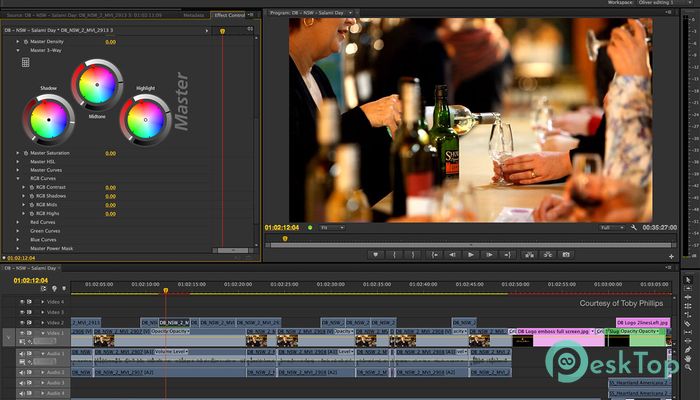This screenshot has width=700, height=400.
Task: Expand Master HSL section
Action: (18, 162)
